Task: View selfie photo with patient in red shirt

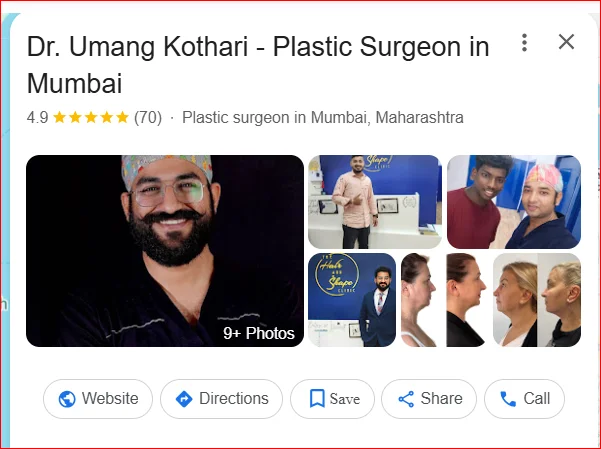Action: (514, 202)
